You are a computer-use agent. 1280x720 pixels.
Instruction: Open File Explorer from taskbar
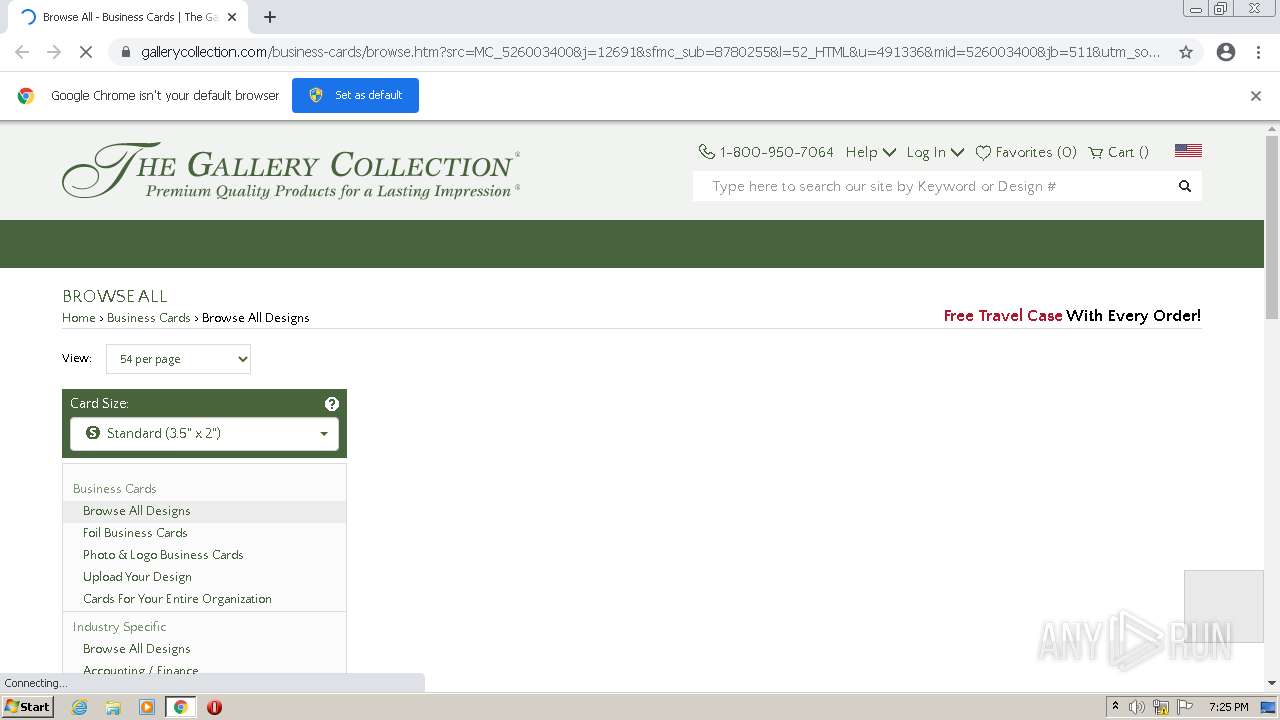113,707
